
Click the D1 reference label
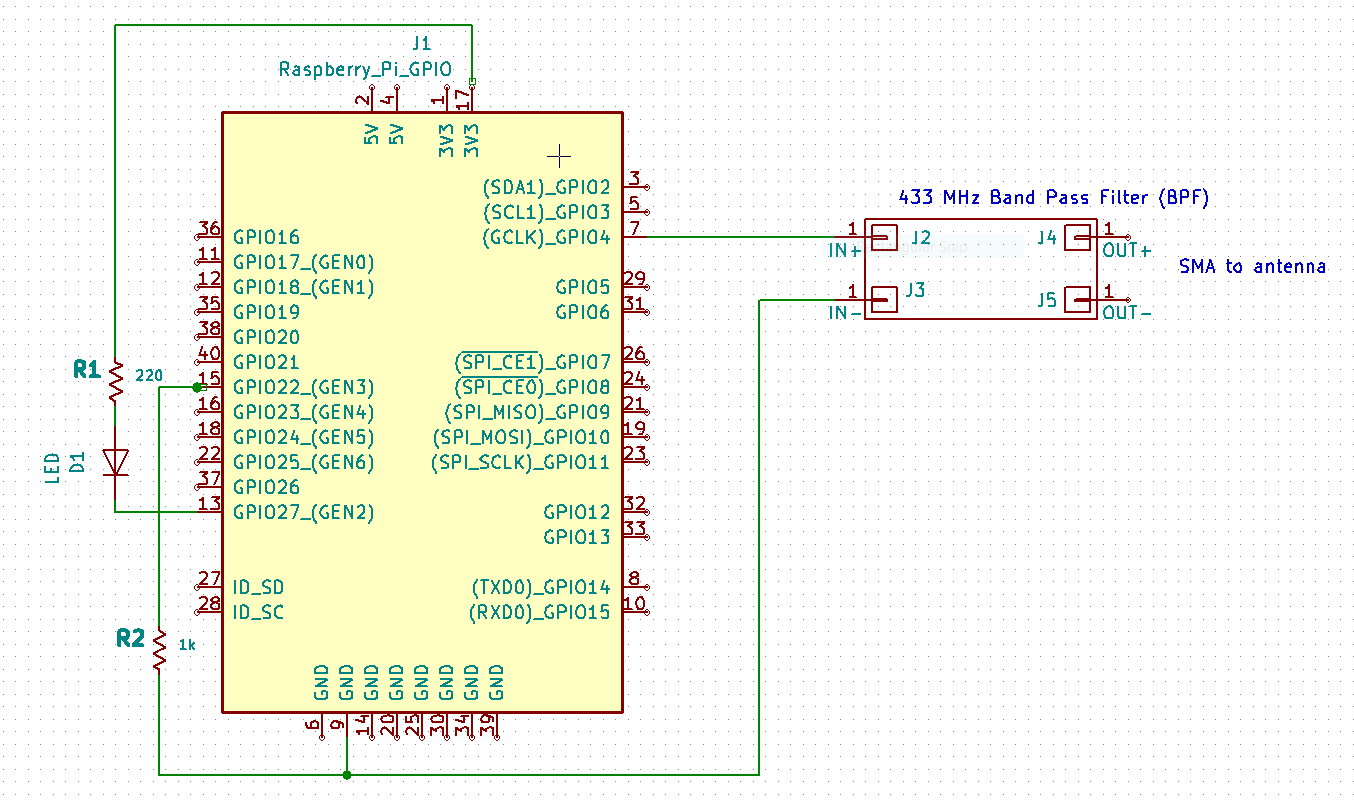point(79,462)
